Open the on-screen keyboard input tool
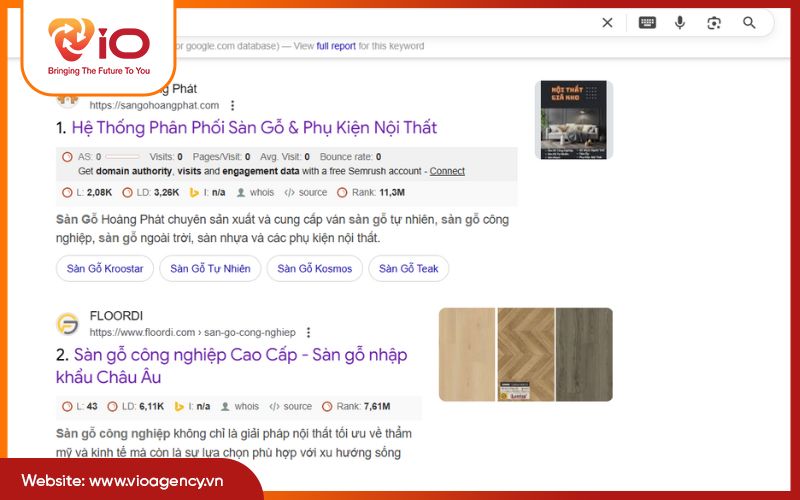Image resolution: width=800 pixels, height=500 pixels. pos(647,22)
